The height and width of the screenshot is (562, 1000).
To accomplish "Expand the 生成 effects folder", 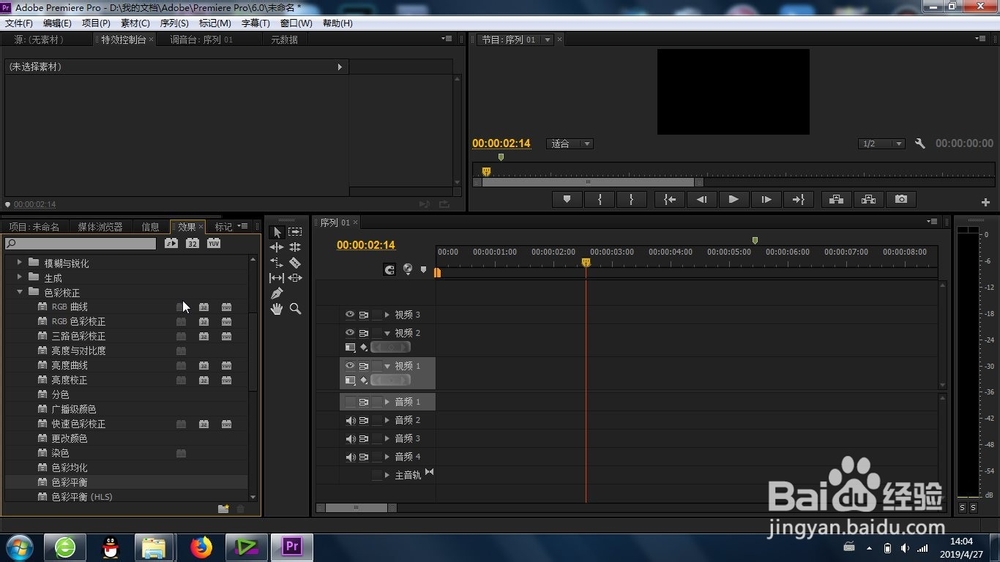I will pos(19,277).
